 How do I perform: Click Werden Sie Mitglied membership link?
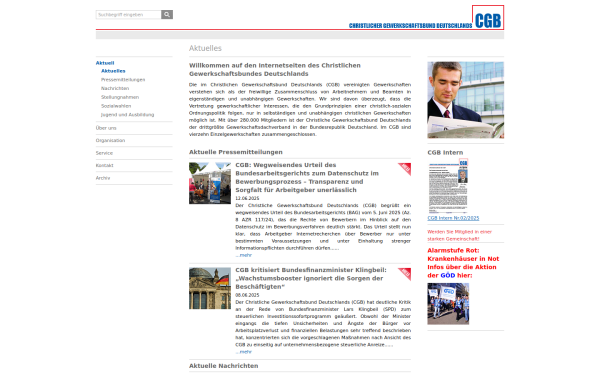pyautogui.click(x=459, y=235)
